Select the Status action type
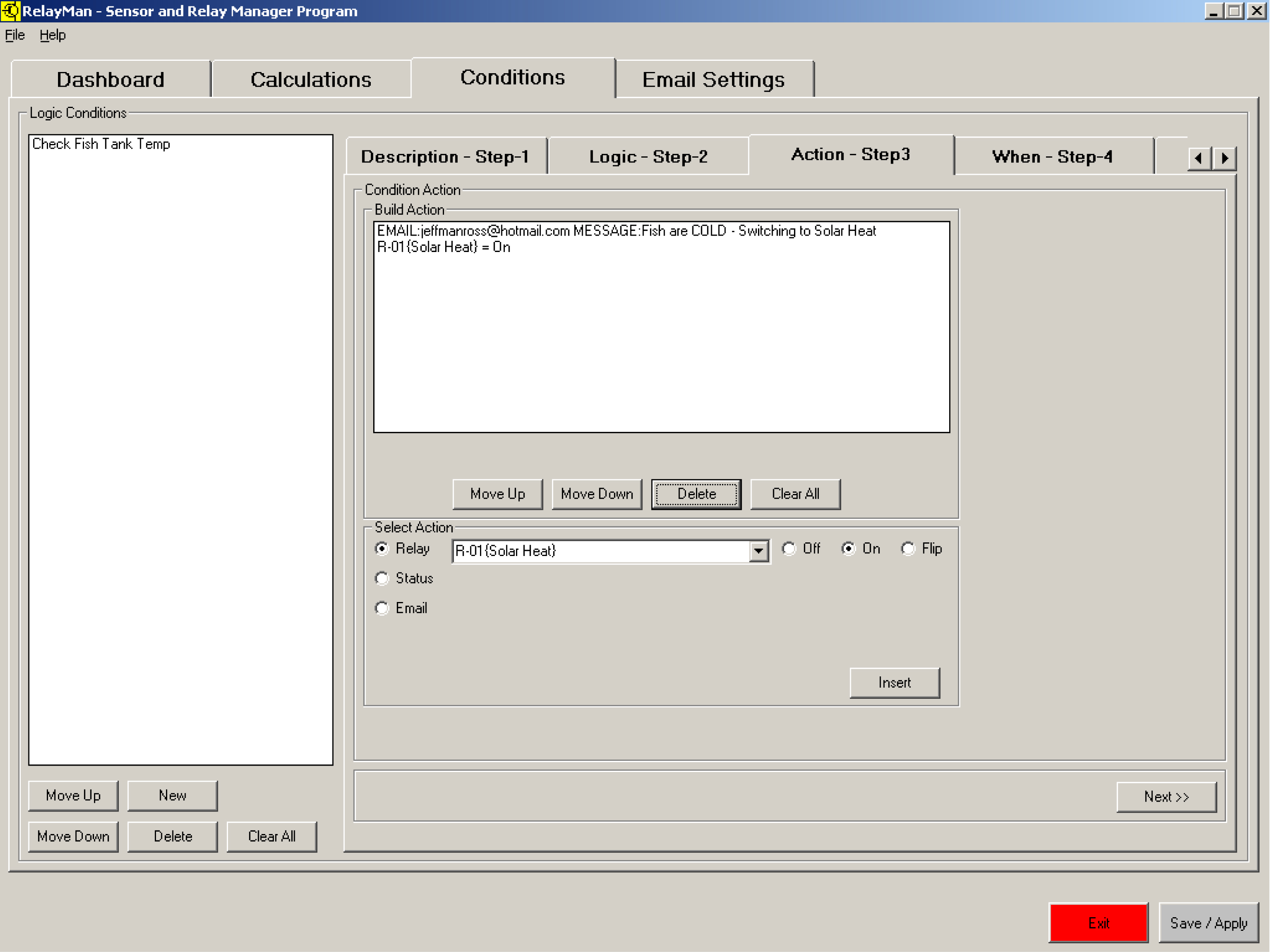1272x952 pixels. click(x=382, y=578)
